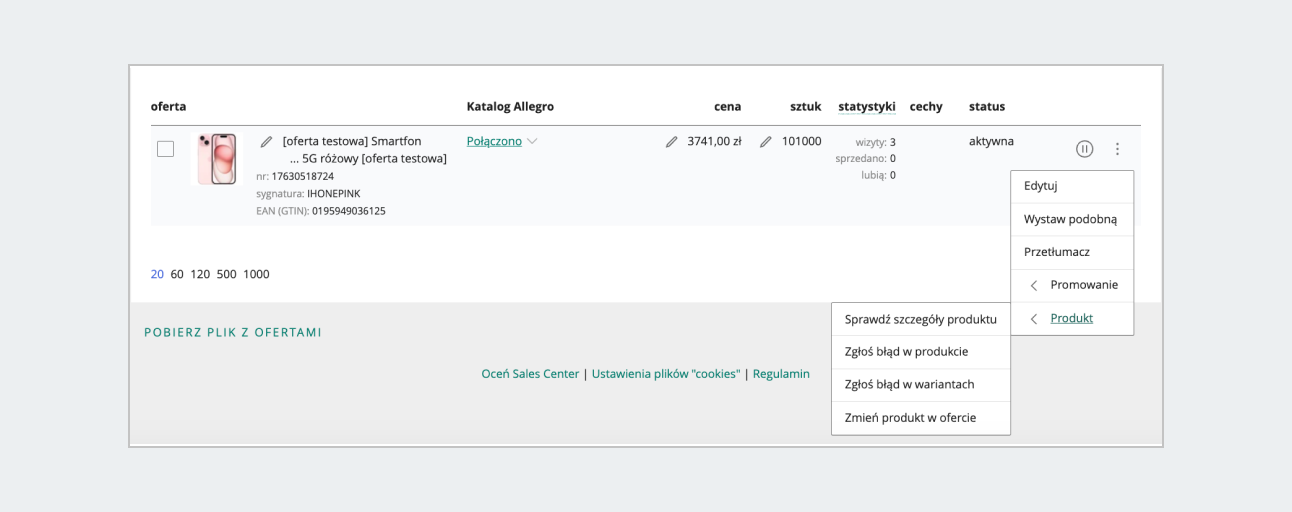Select Sprawdź szczegóły produktu
The height and width of the screenshot is (512, 1292).
(x=920, y=319)
